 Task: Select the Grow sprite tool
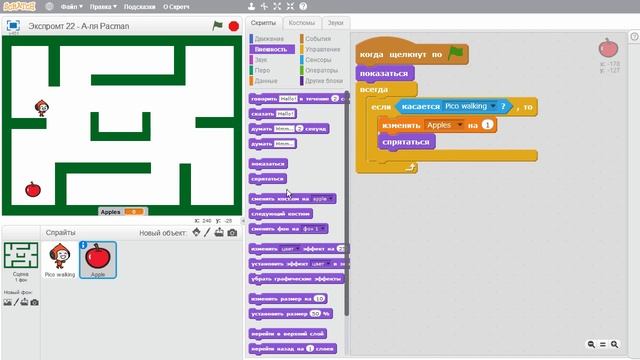[x=277, y=6]
